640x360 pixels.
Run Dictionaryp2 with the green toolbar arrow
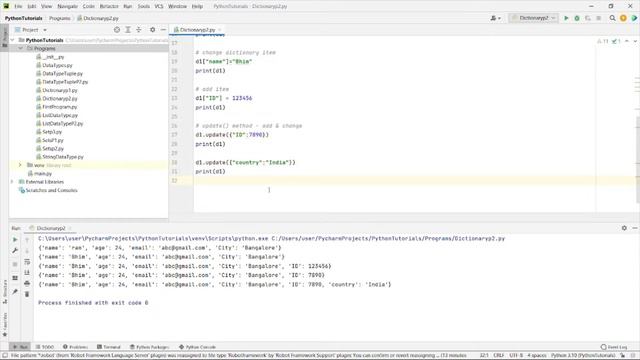coord(566,18)
